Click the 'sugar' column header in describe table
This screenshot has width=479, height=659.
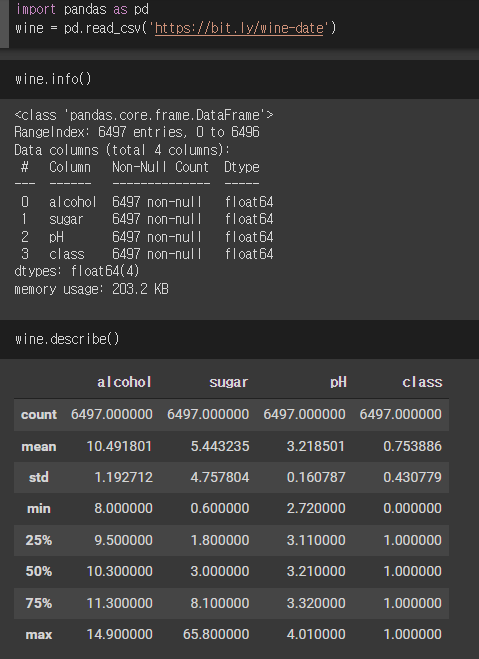click(229, 382)
